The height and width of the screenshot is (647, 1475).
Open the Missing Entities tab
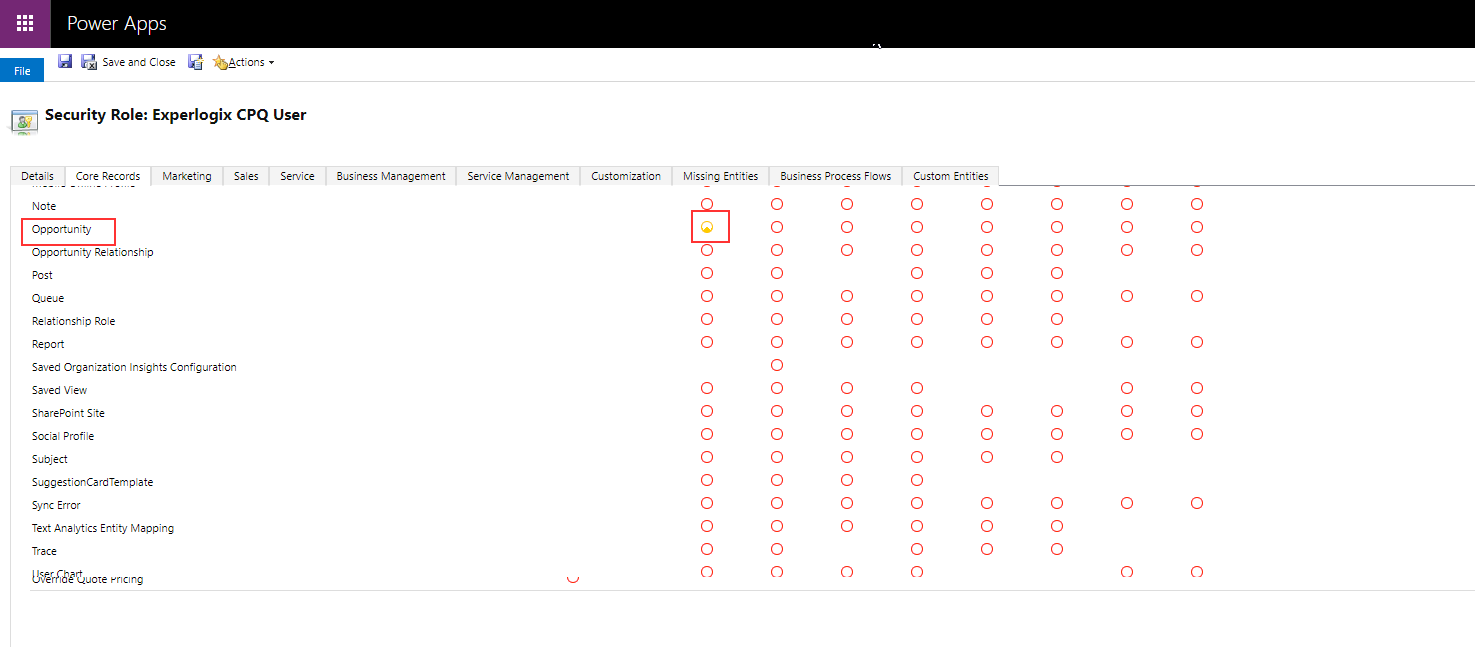(721, 176)
